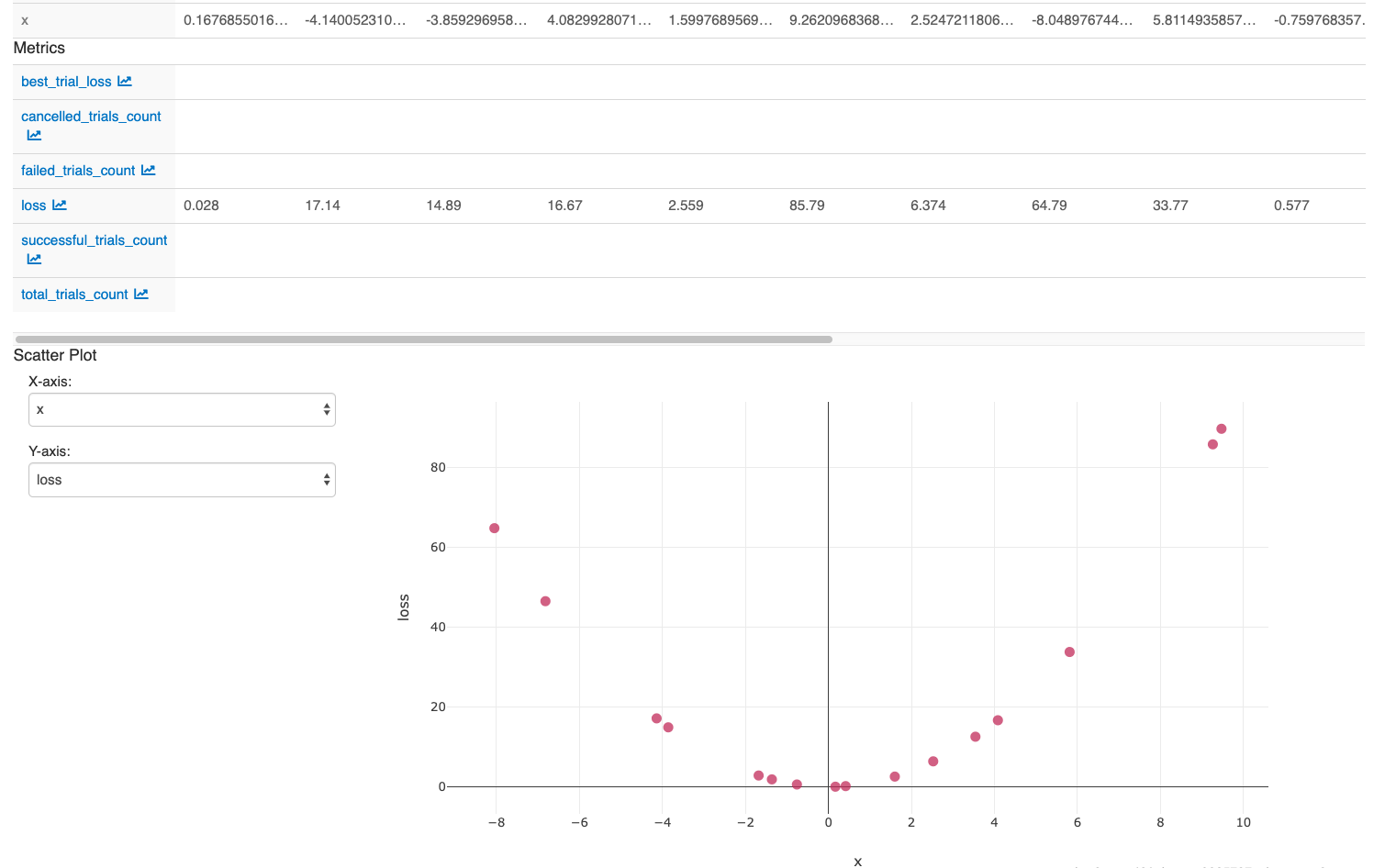
Task: Open the failed_trials_count chart icon
Action: coord(149,170)
